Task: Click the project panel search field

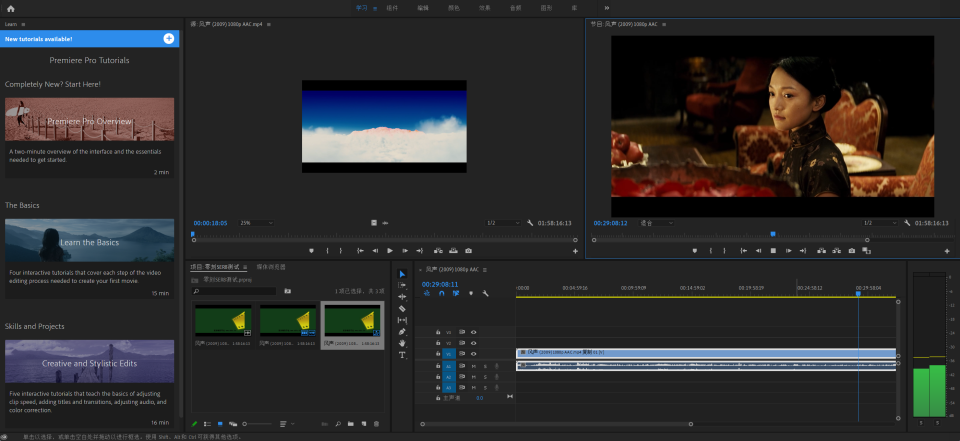Action: [235, 291]
